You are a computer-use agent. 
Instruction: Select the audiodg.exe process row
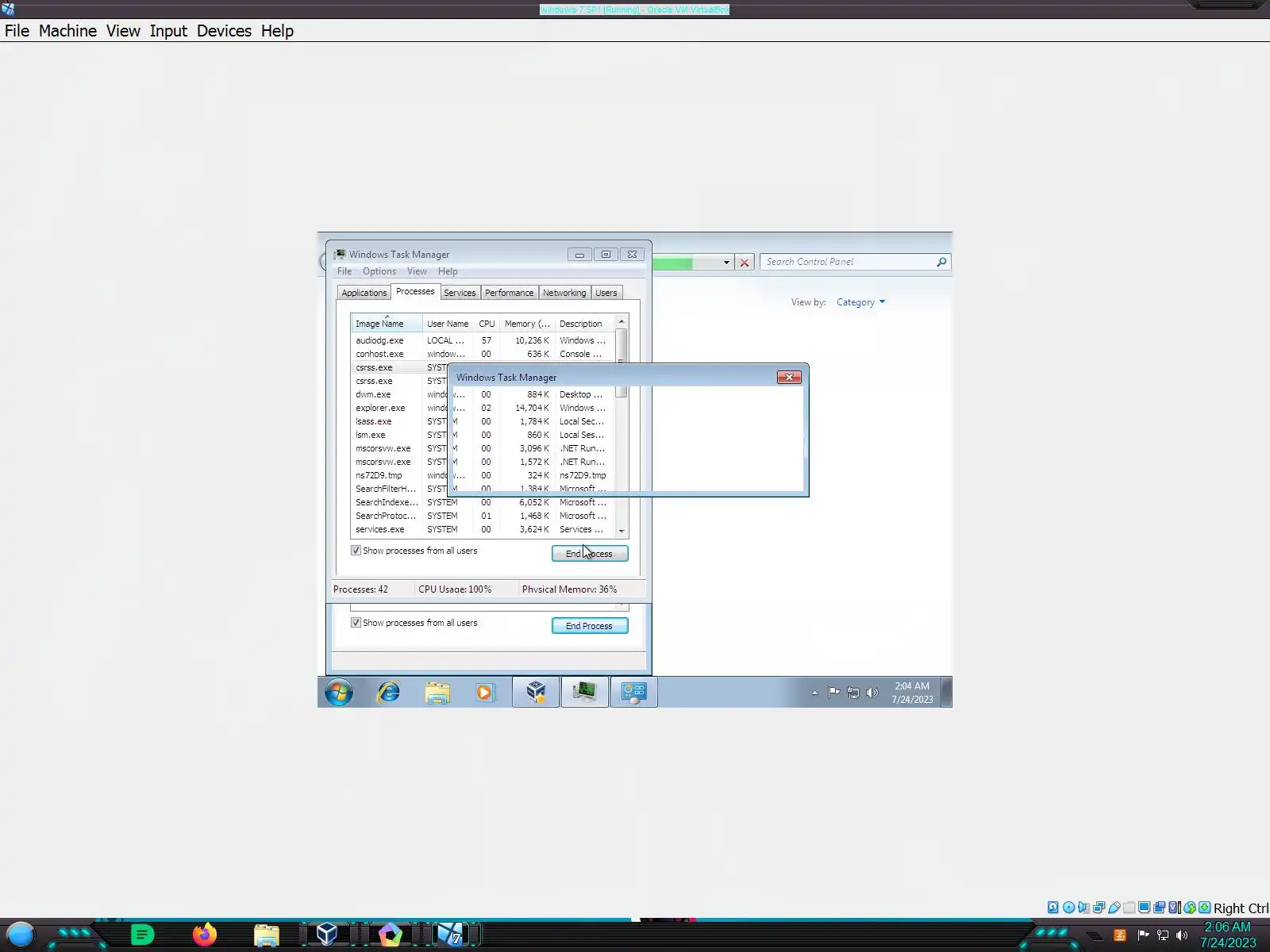[483, 340]
